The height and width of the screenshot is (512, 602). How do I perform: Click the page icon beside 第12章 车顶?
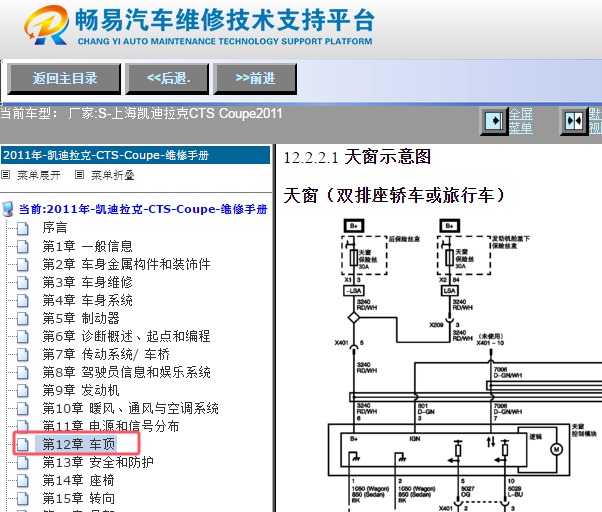(23, 444)
